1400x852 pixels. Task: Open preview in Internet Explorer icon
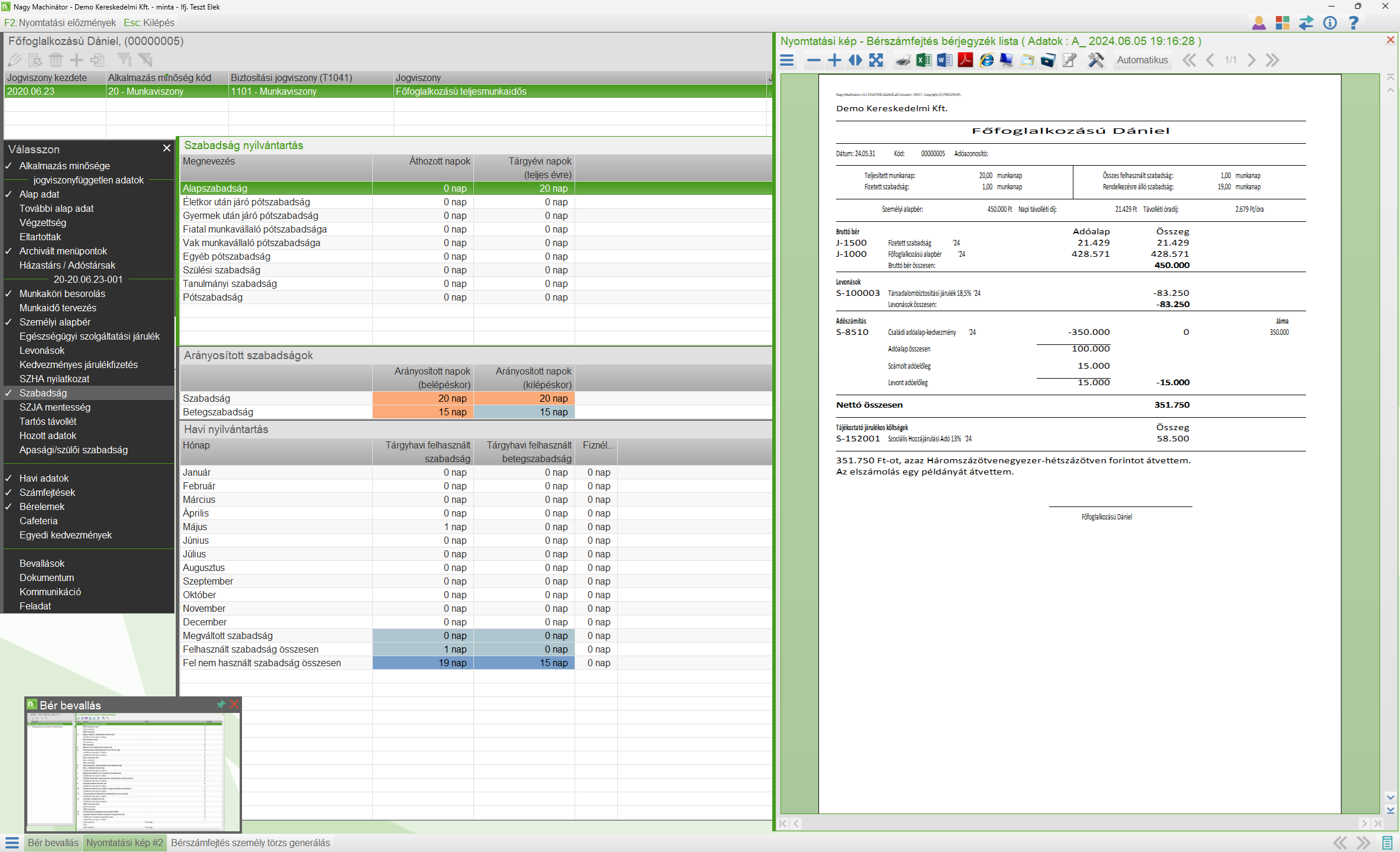coord(986,60)
